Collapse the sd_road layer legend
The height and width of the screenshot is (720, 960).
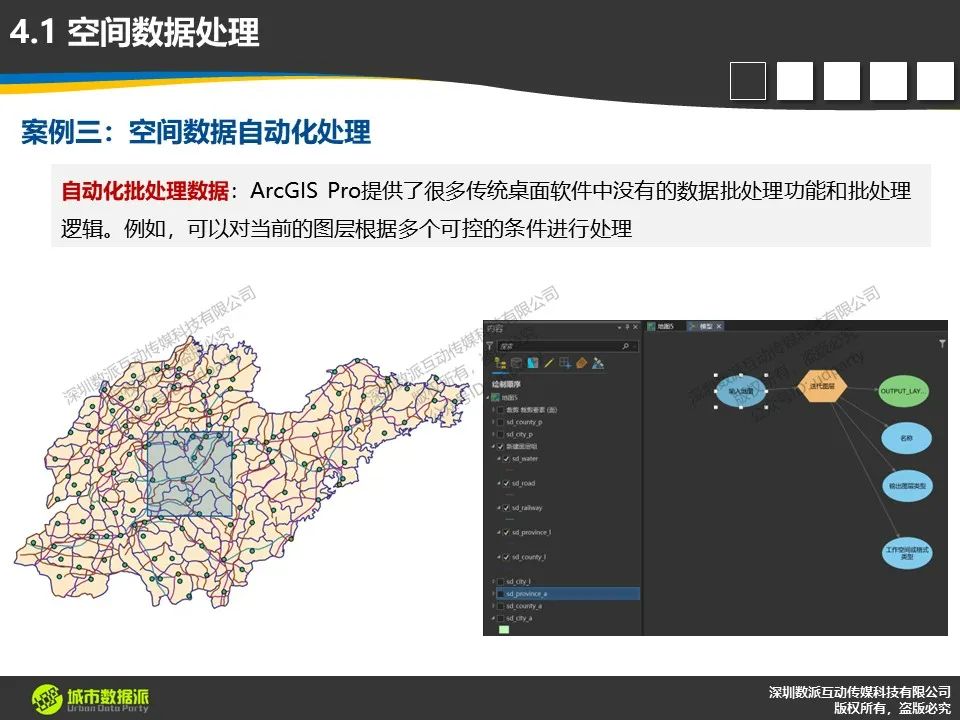(499, 483)
